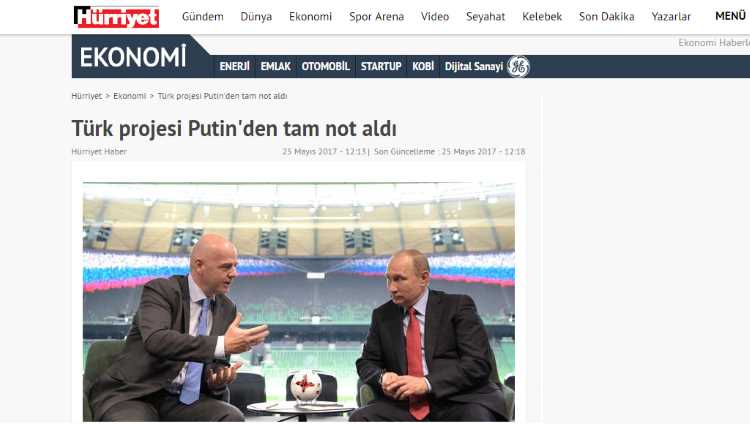Click the Ekonomi breadcrumb link

tap(130, 96)
